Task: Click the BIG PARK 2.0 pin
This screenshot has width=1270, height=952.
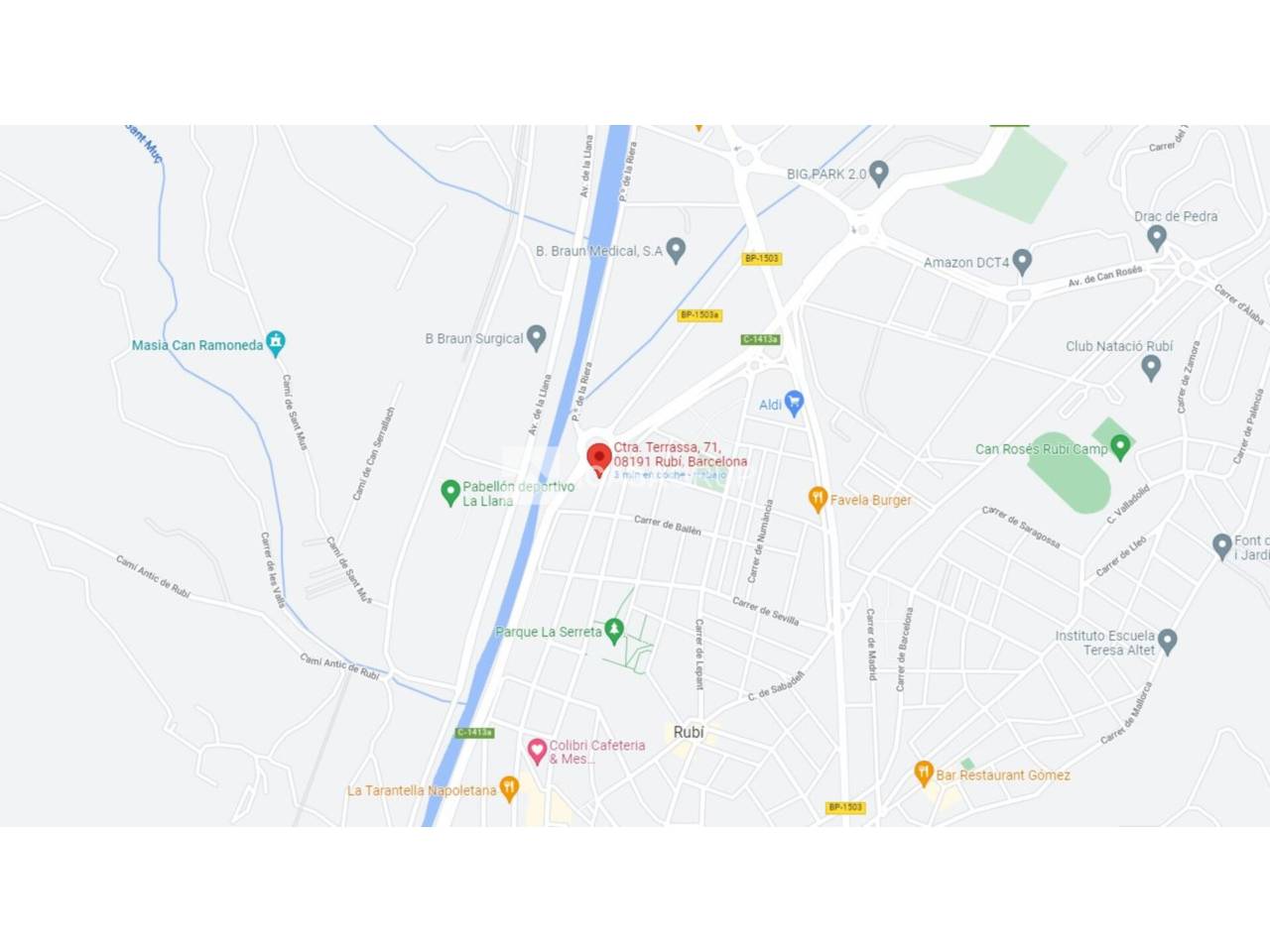Action: [878, 173]
